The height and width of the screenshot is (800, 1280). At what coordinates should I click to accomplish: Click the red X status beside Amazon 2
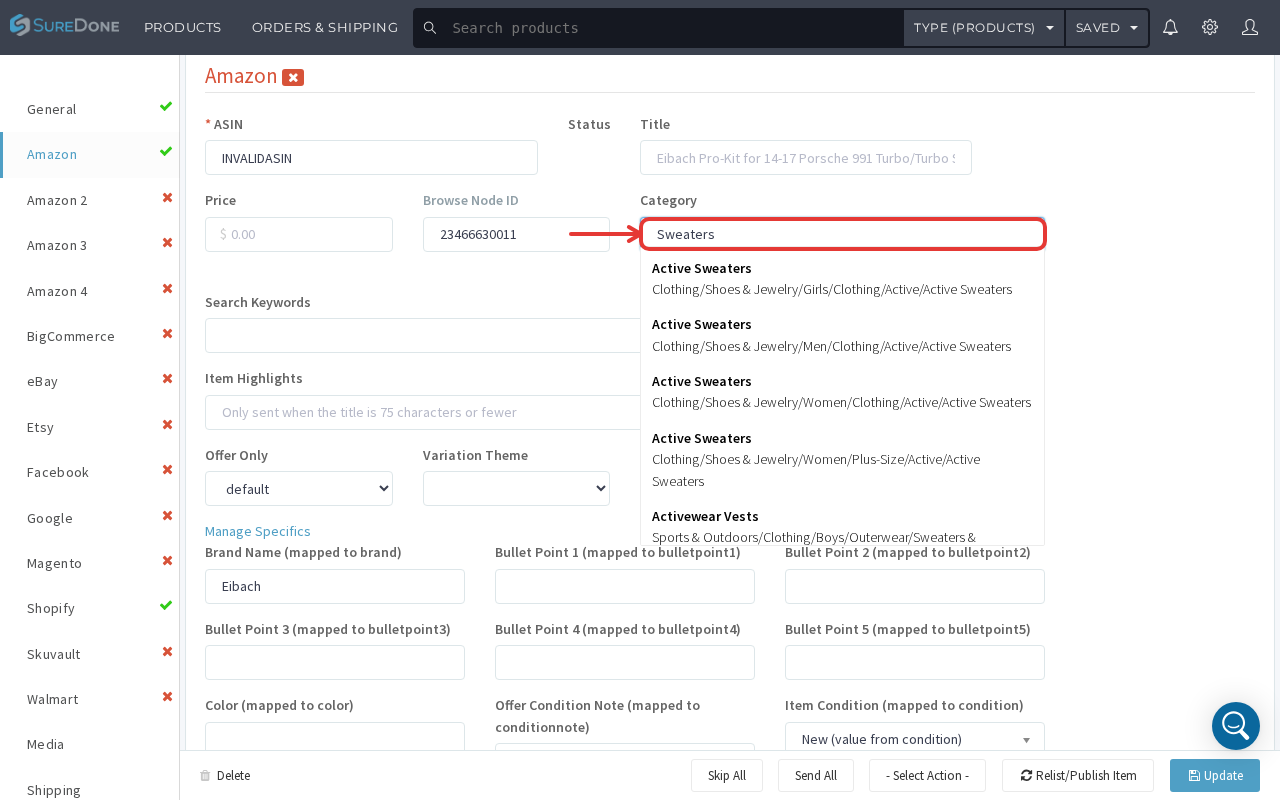167,198
